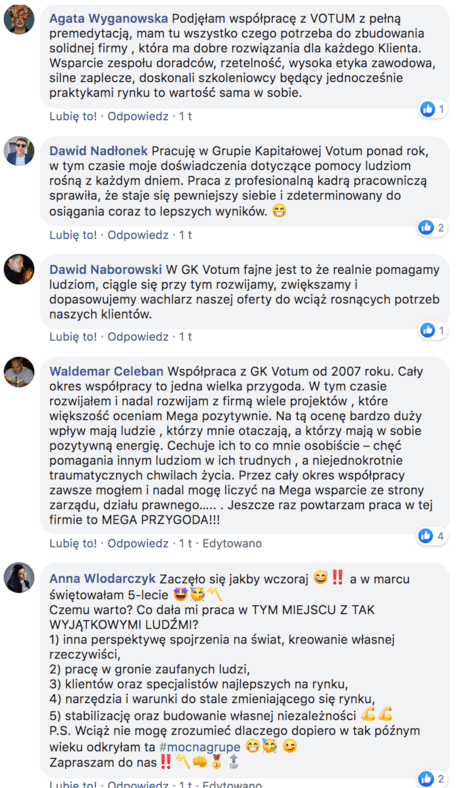Image resolution: width=460 pixels, height=788 pixels.
Task: Open Agata Wyganowska's profile picture
Action: (x=19, y=19)
